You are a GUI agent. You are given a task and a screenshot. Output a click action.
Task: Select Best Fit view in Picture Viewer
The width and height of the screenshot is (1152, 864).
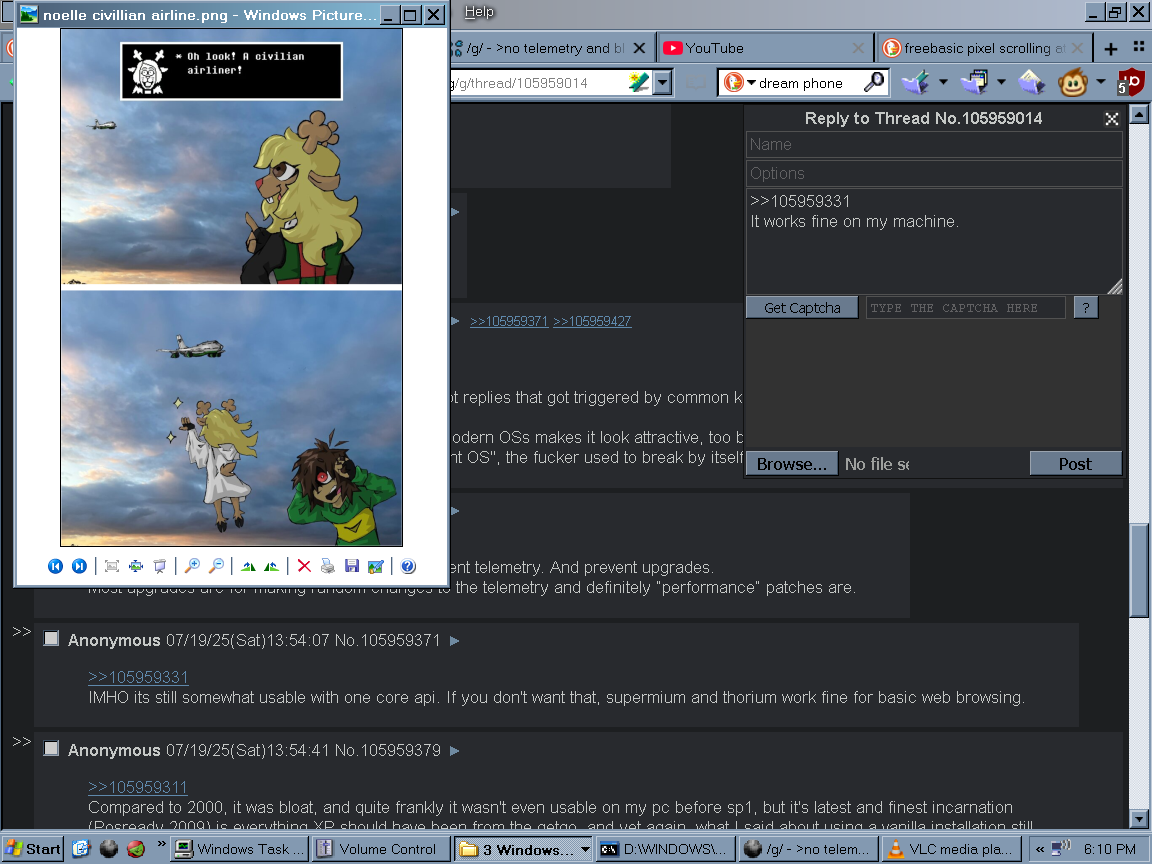(x=112, y=566)
